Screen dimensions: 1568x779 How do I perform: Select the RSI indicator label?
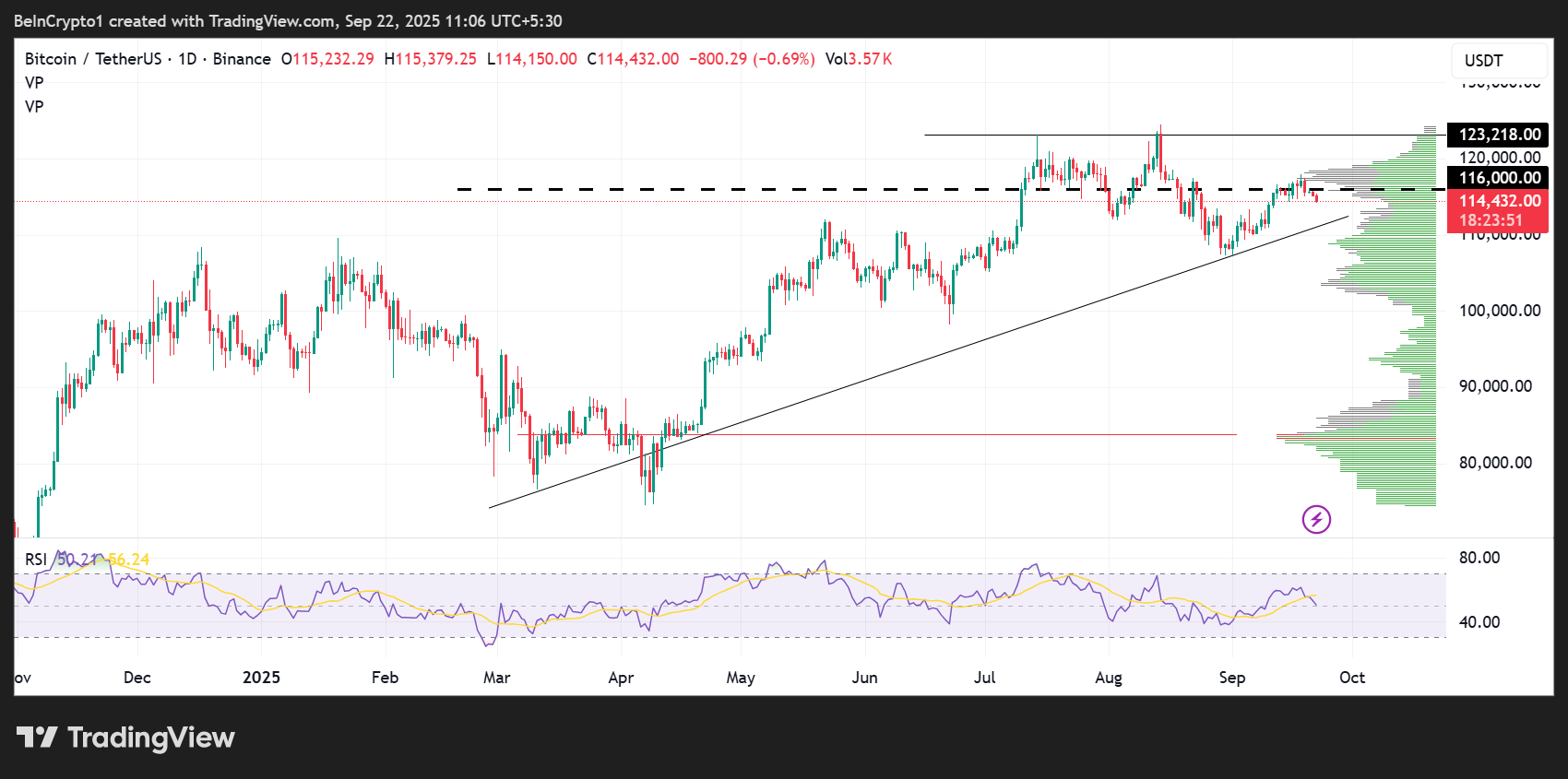coord(36,560)
